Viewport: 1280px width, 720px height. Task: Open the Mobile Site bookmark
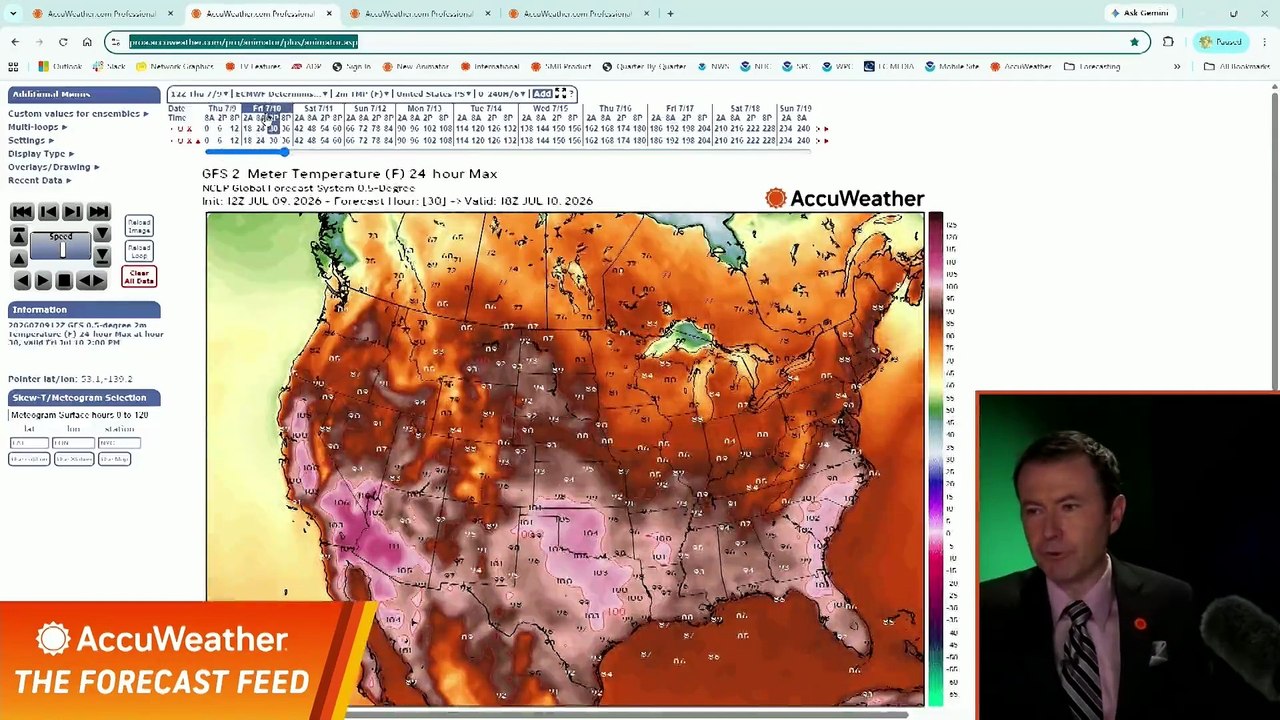[x=952, y=67]
